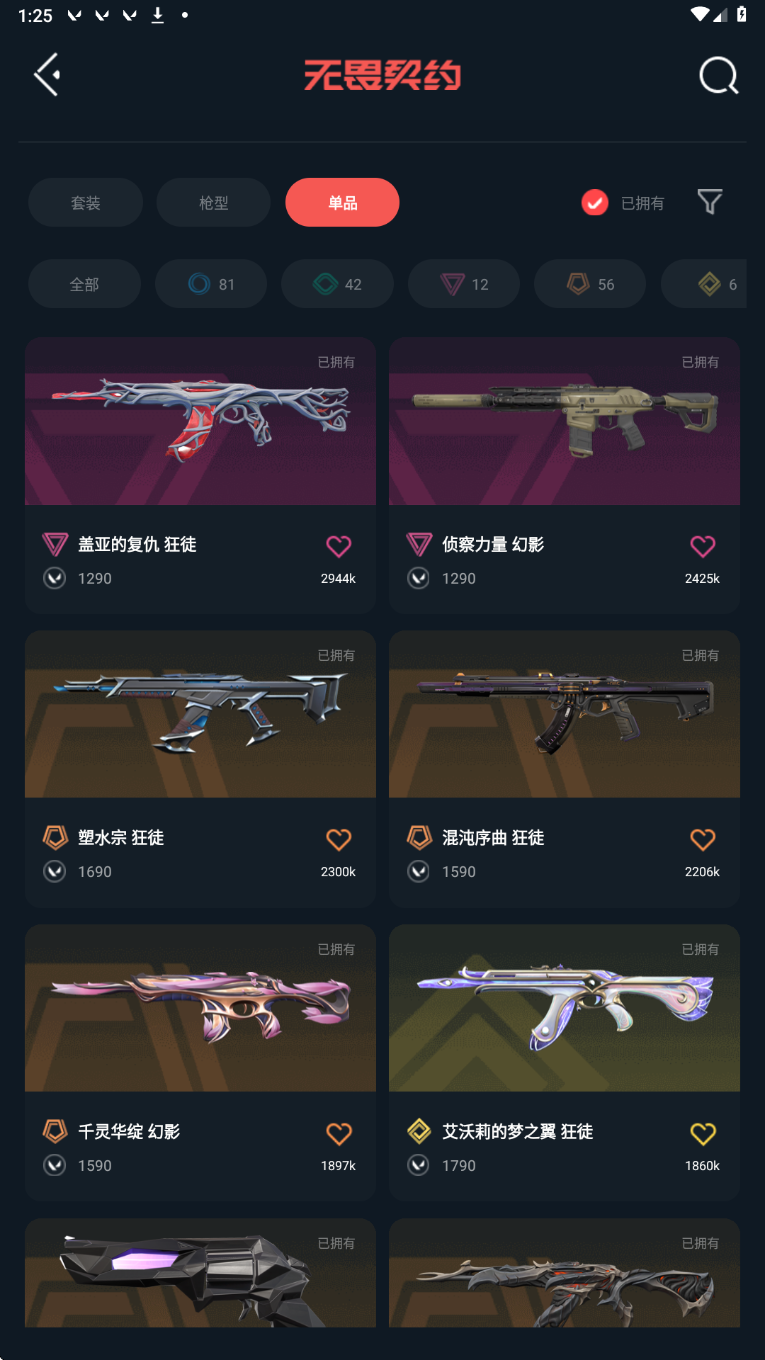Select the 单品 tab

coord(342,203)
